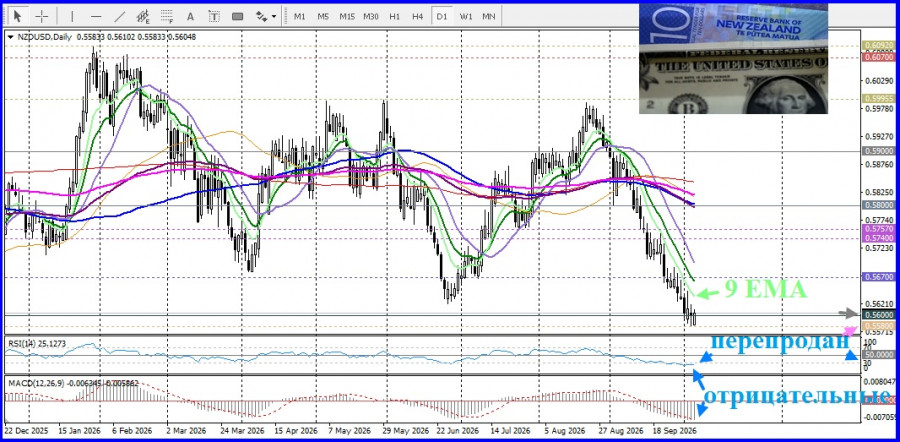Click the 18 Sep 2026 date label
Image resolution: width=900 pixels, height=442 pixels.
(674, 431)
